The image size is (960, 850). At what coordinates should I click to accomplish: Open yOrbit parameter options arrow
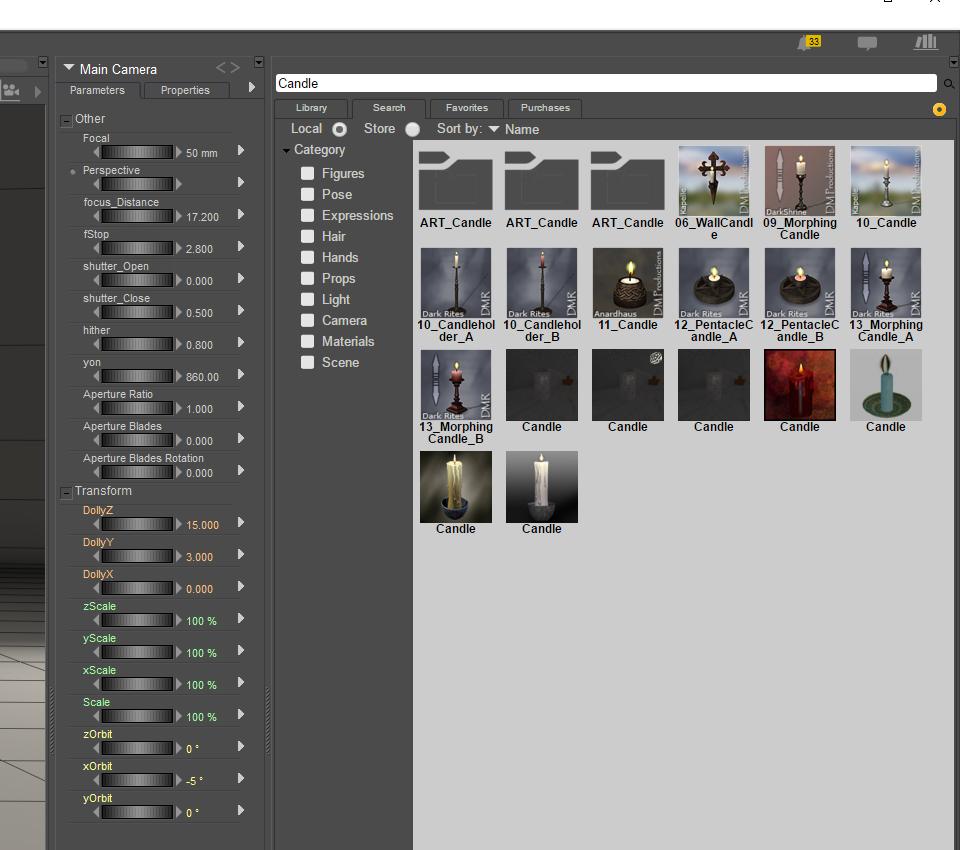(x=241, y=810)
